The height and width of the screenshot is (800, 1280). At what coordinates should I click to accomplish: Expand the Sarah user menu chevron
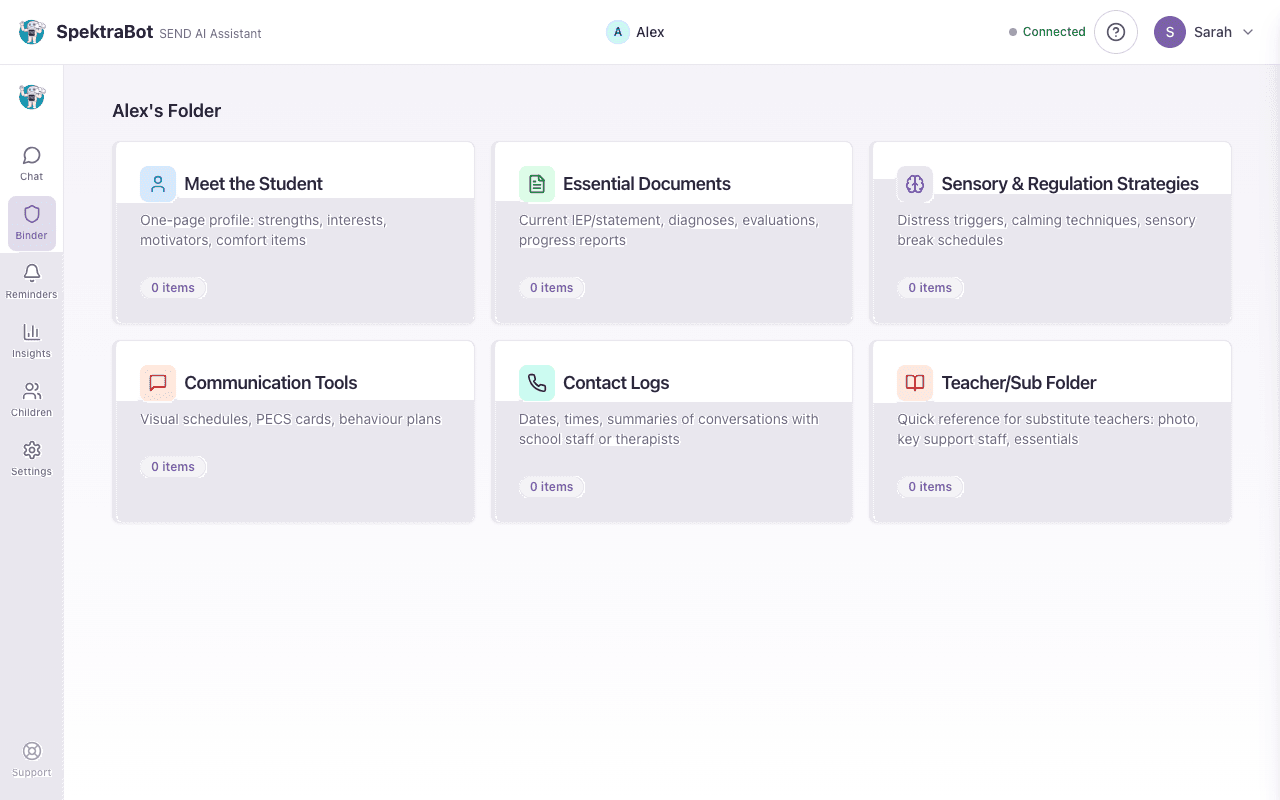point(1248,32)
